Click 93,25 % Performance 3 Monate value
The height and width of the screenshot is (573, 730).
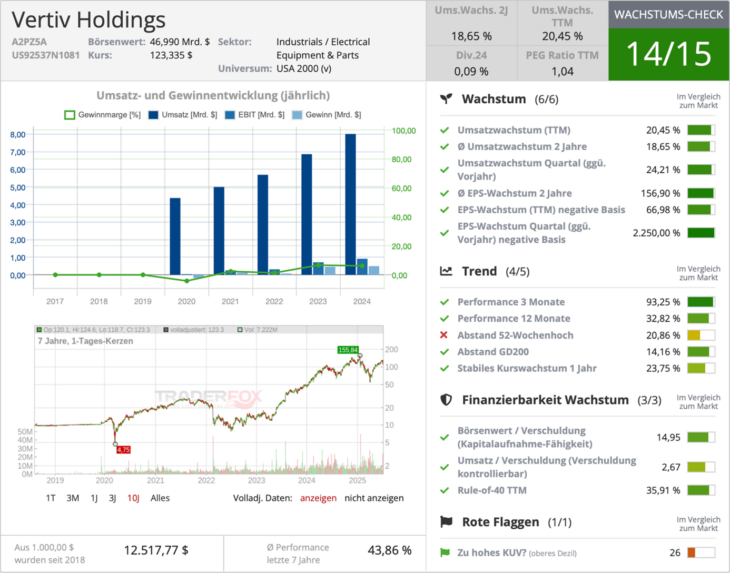[x=663, y=302]
